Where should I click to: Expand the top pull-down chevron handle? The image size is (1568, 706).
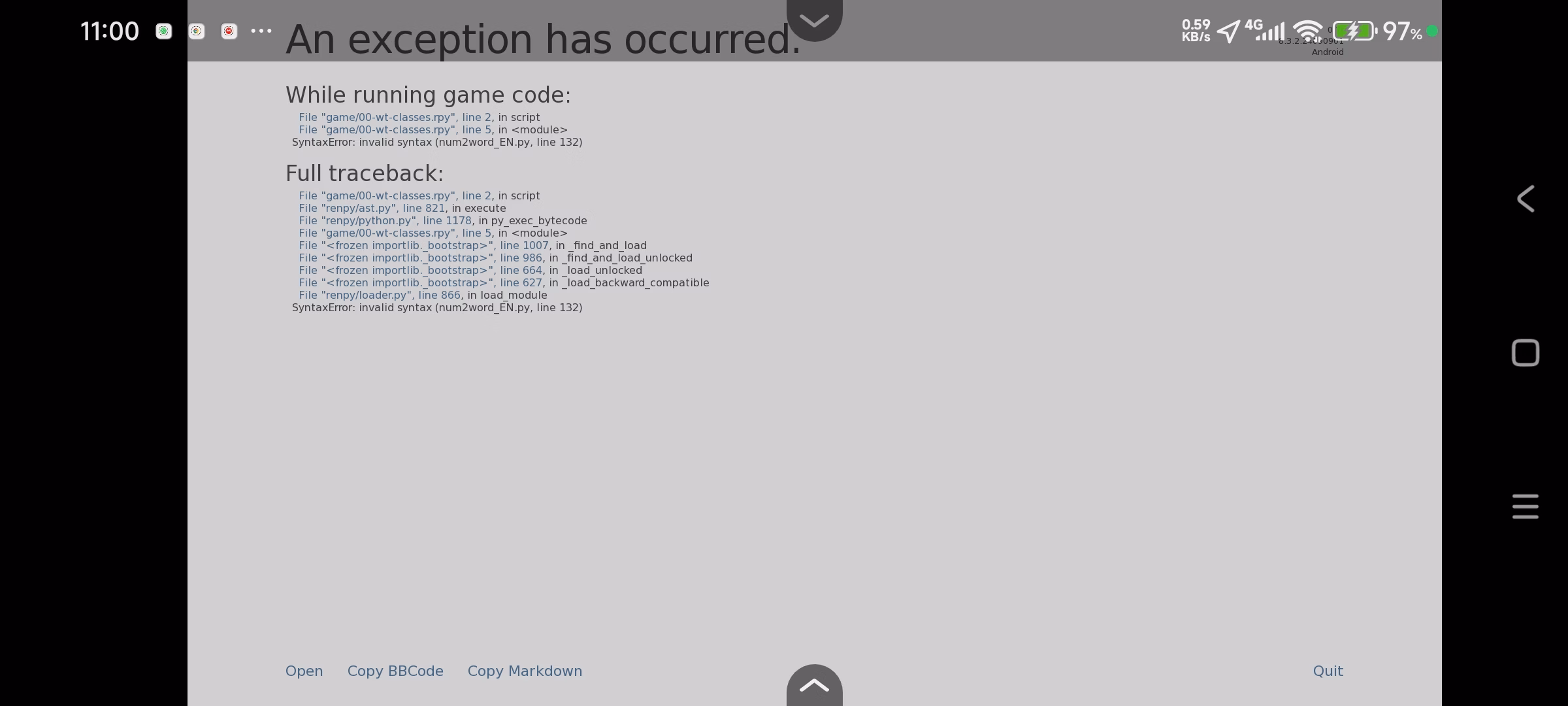(x=814, y=20)
